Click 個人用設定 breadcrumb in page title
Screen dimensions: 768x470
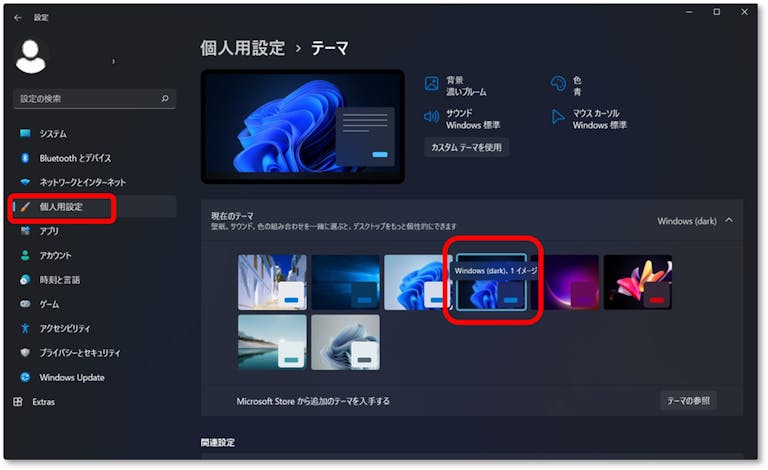242,48
